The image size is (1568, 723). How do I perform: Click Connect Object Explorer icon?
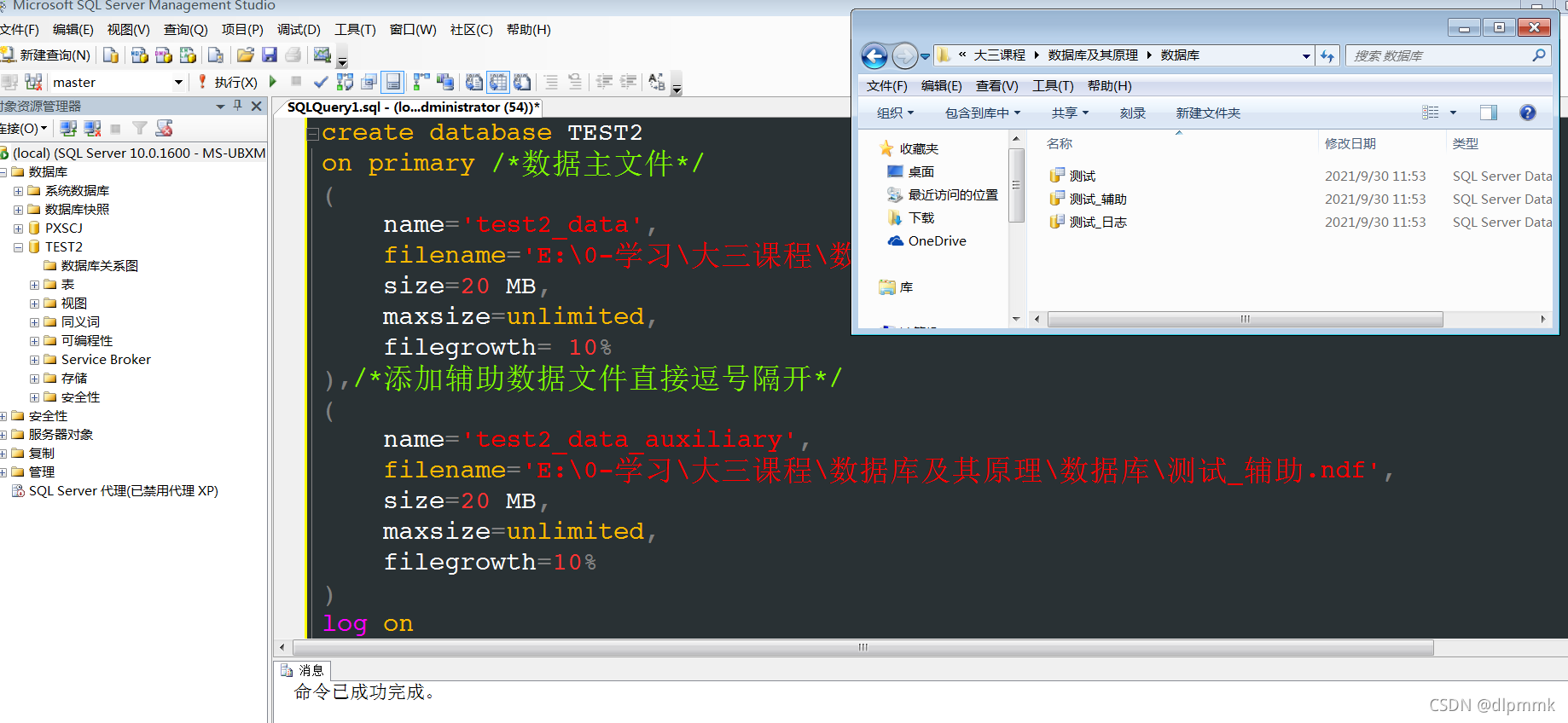point(69,128)
